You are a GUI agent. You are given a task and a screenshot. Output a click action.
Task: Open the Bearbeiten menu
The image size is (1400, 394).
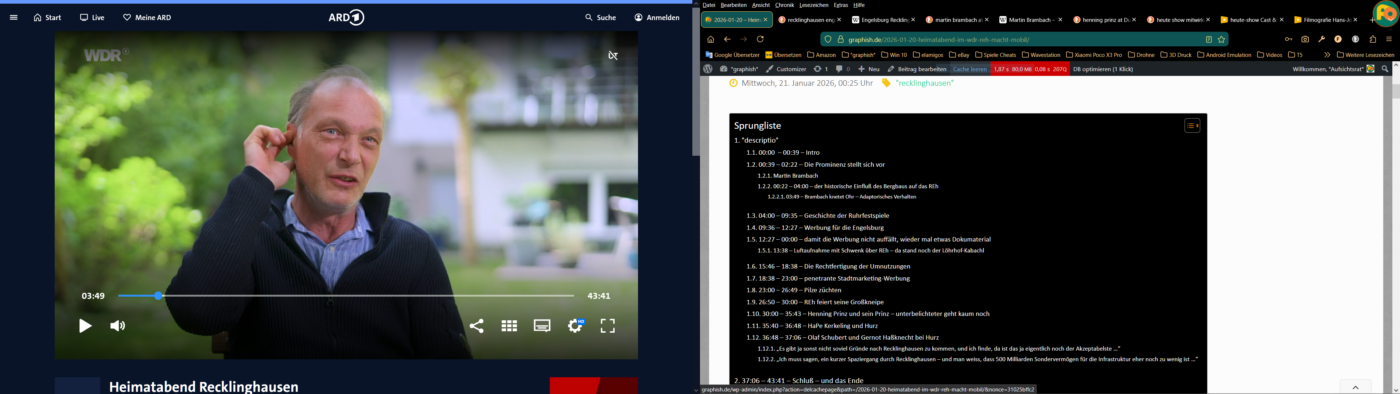pyautogui.click(x=733, y=4)
